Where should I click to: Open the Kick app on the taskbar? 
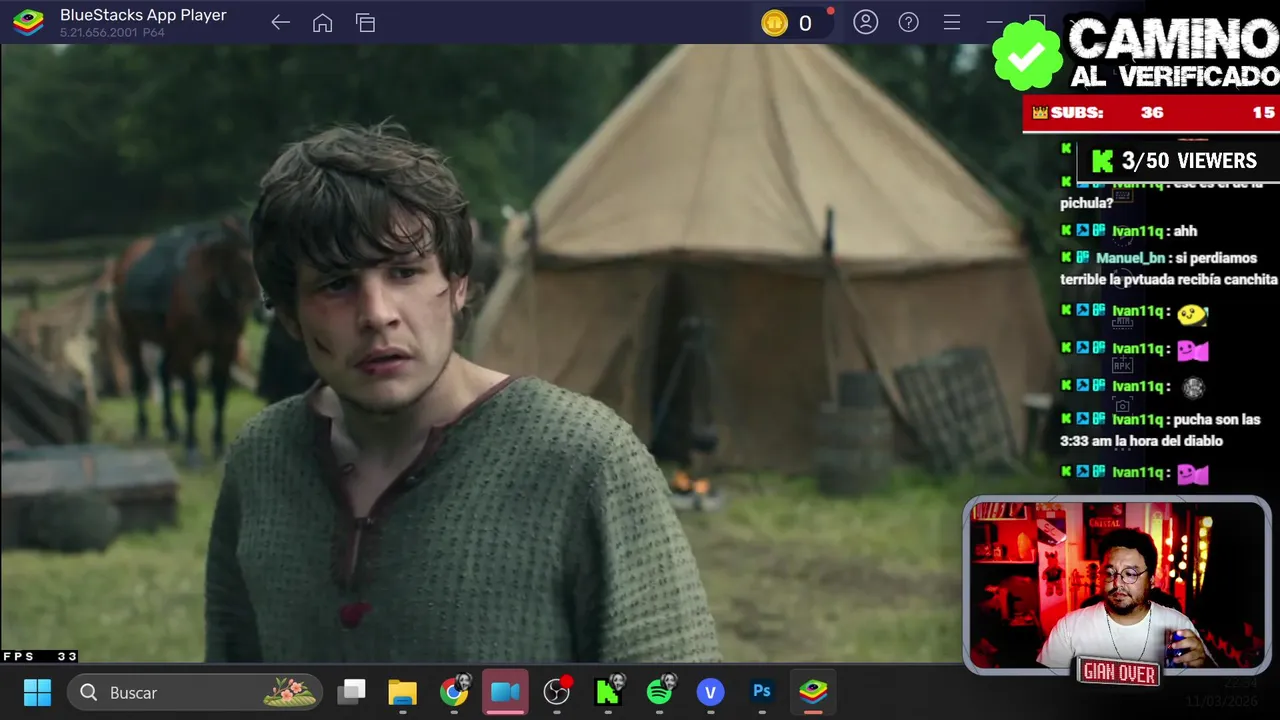click(608, 692)
